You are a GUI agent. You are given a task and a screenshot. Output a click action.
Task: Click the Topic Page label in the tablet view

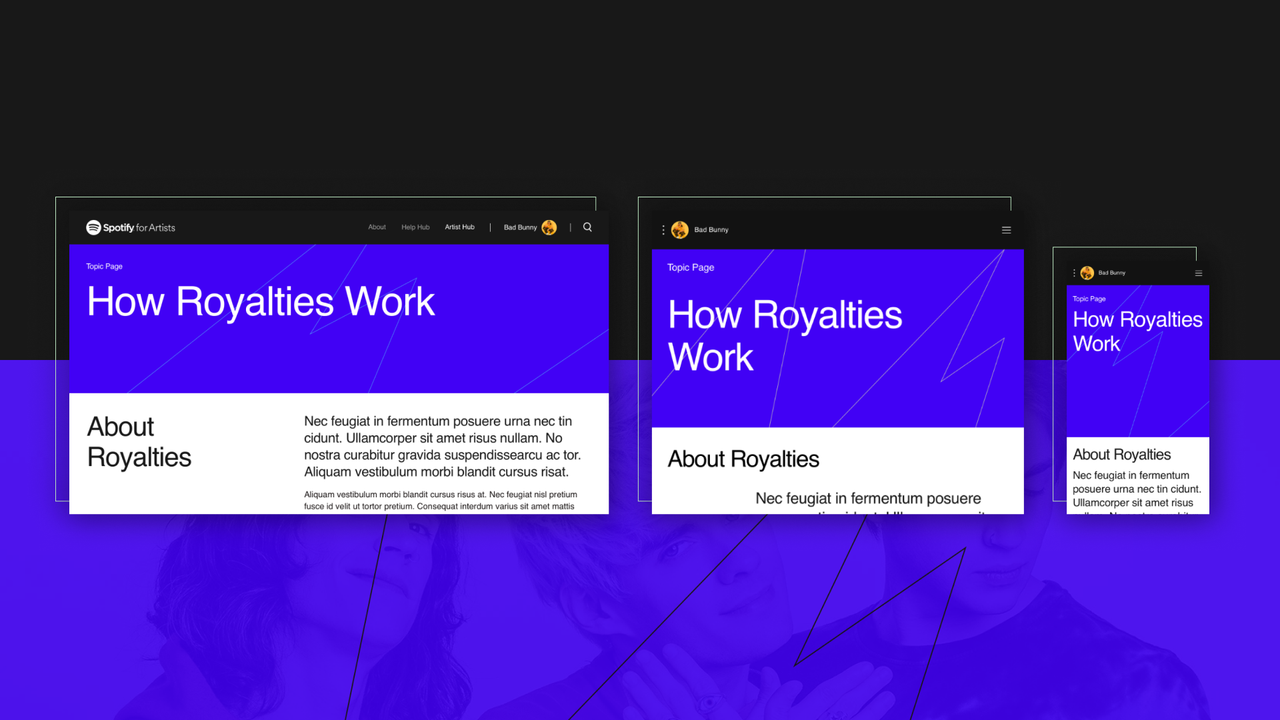pyautogui.click(x=691, y=268)
